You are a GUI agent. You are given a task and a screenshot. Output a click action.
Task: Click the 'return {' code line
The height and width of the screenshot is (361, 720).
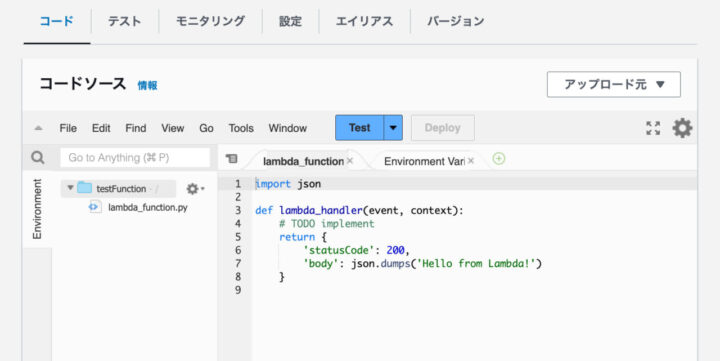[303, 237]
